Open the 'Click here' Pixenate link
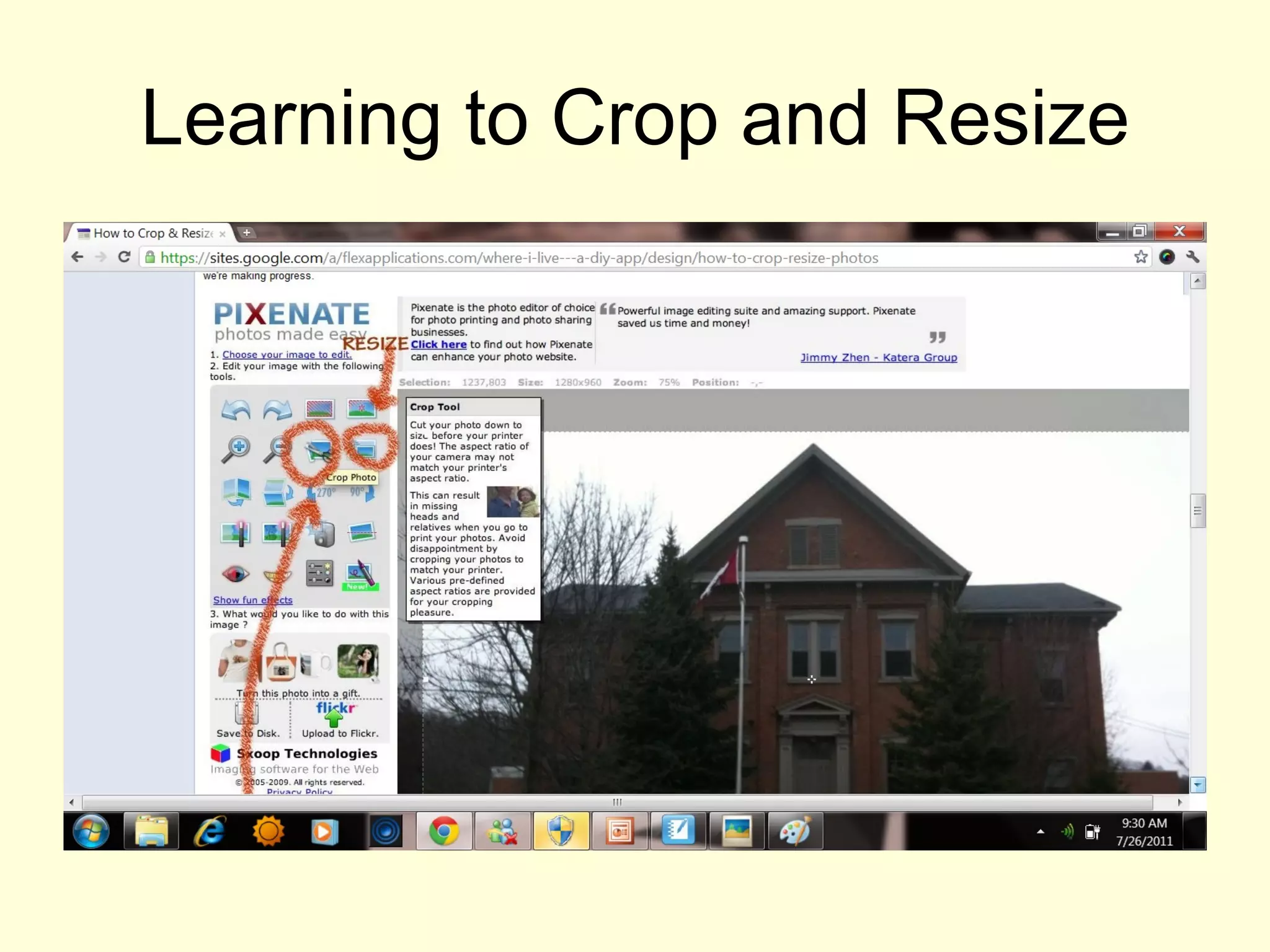This screenshot has width=1270, height=952. tap(438, 345)
